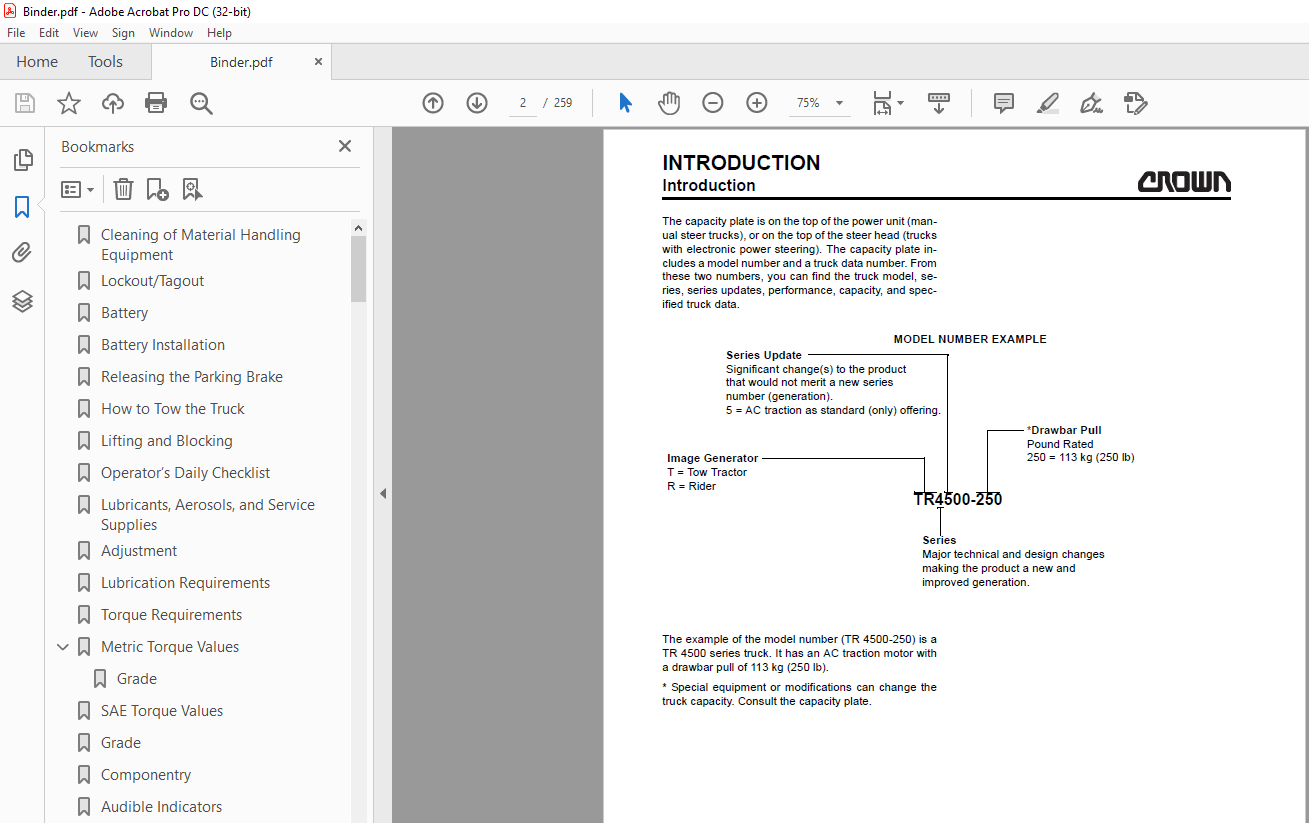Open the Adjustment bookmark
This screenshot has width=1309, height=823.
pyautogui.click(x=139, y=551)
